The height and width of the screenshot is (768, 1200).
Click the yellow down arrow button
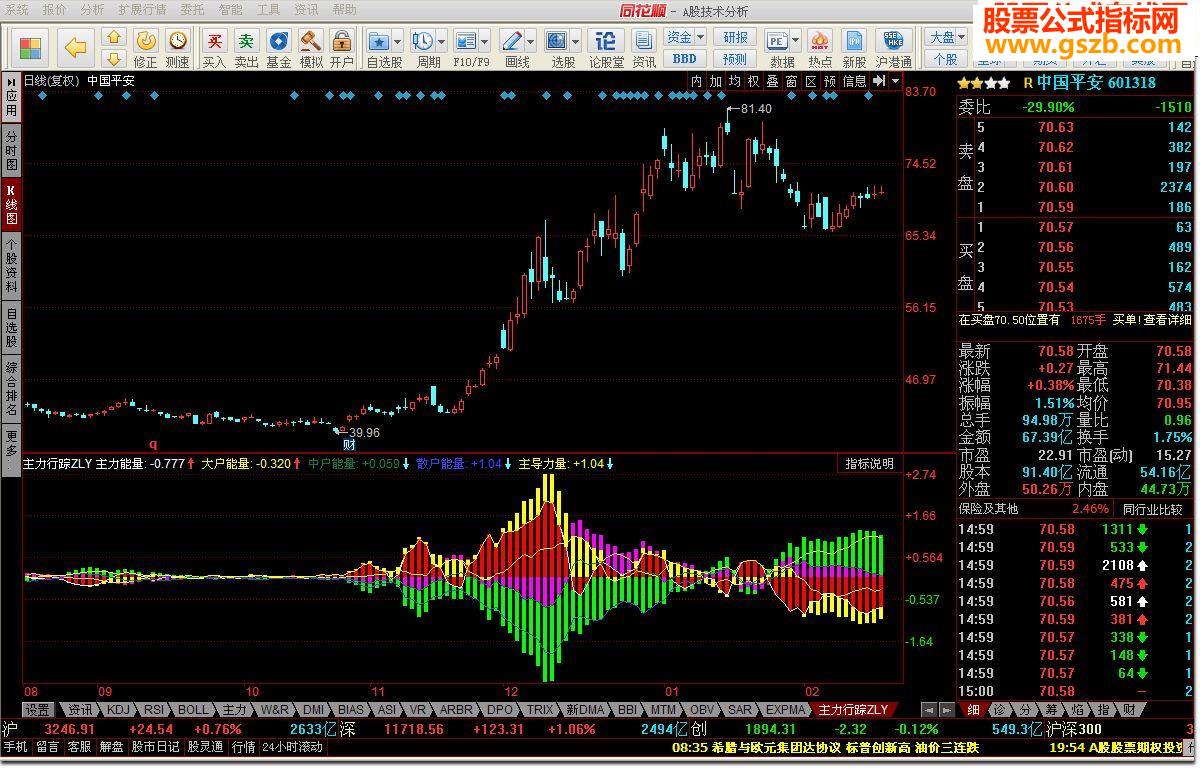(x=114, y=58)
